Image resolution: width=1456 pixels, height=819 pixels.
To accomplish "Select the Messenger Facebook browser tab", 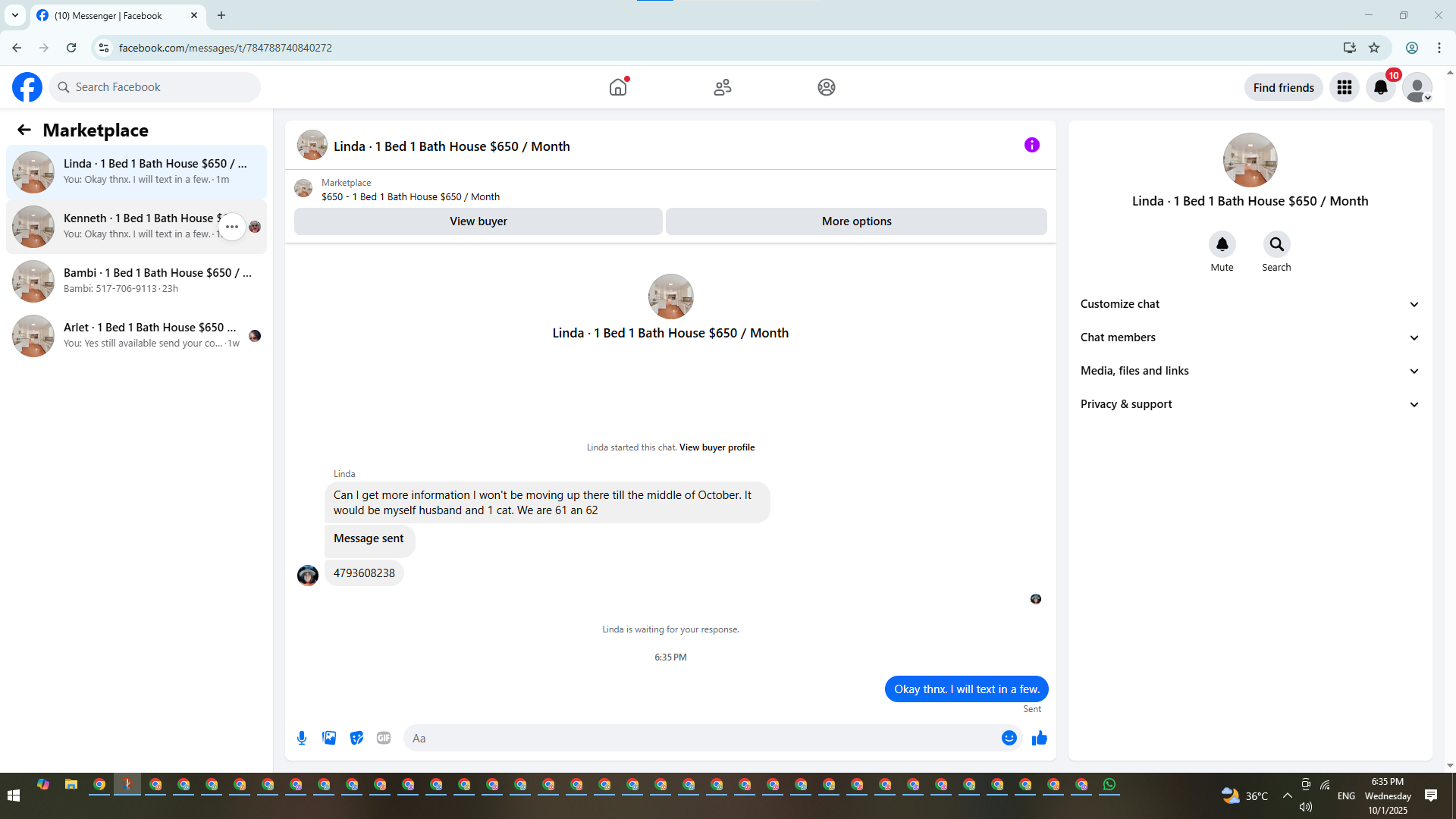I will (118, 15).
